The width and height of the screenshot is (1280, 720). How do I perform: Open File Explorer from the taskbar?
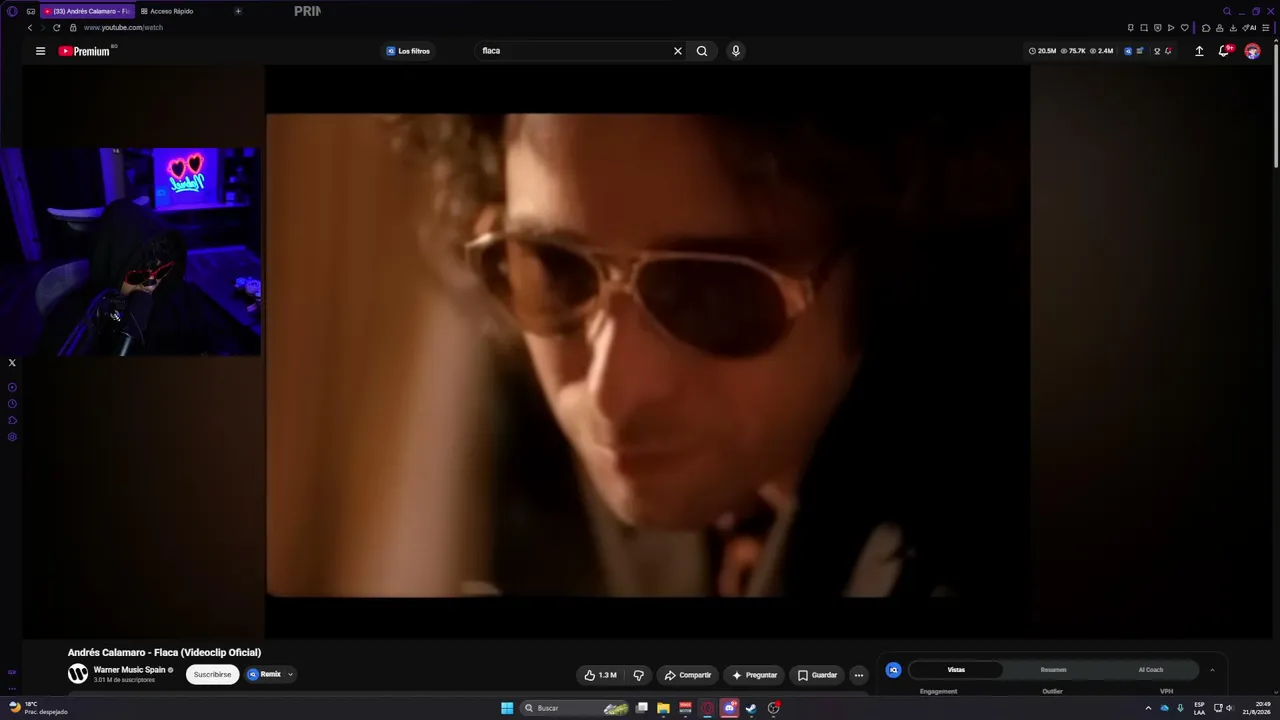663,708
